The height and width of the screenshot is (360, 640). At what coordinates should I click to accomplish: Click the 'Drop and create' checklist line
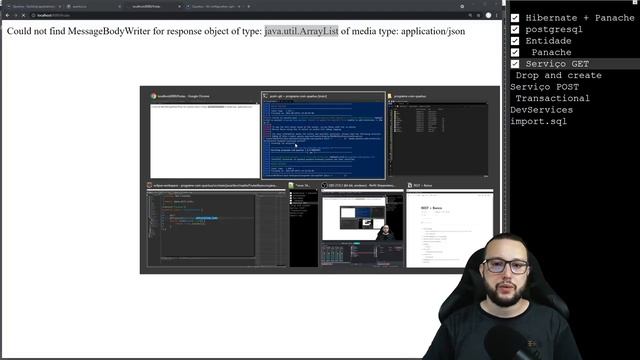coord(558,75)
